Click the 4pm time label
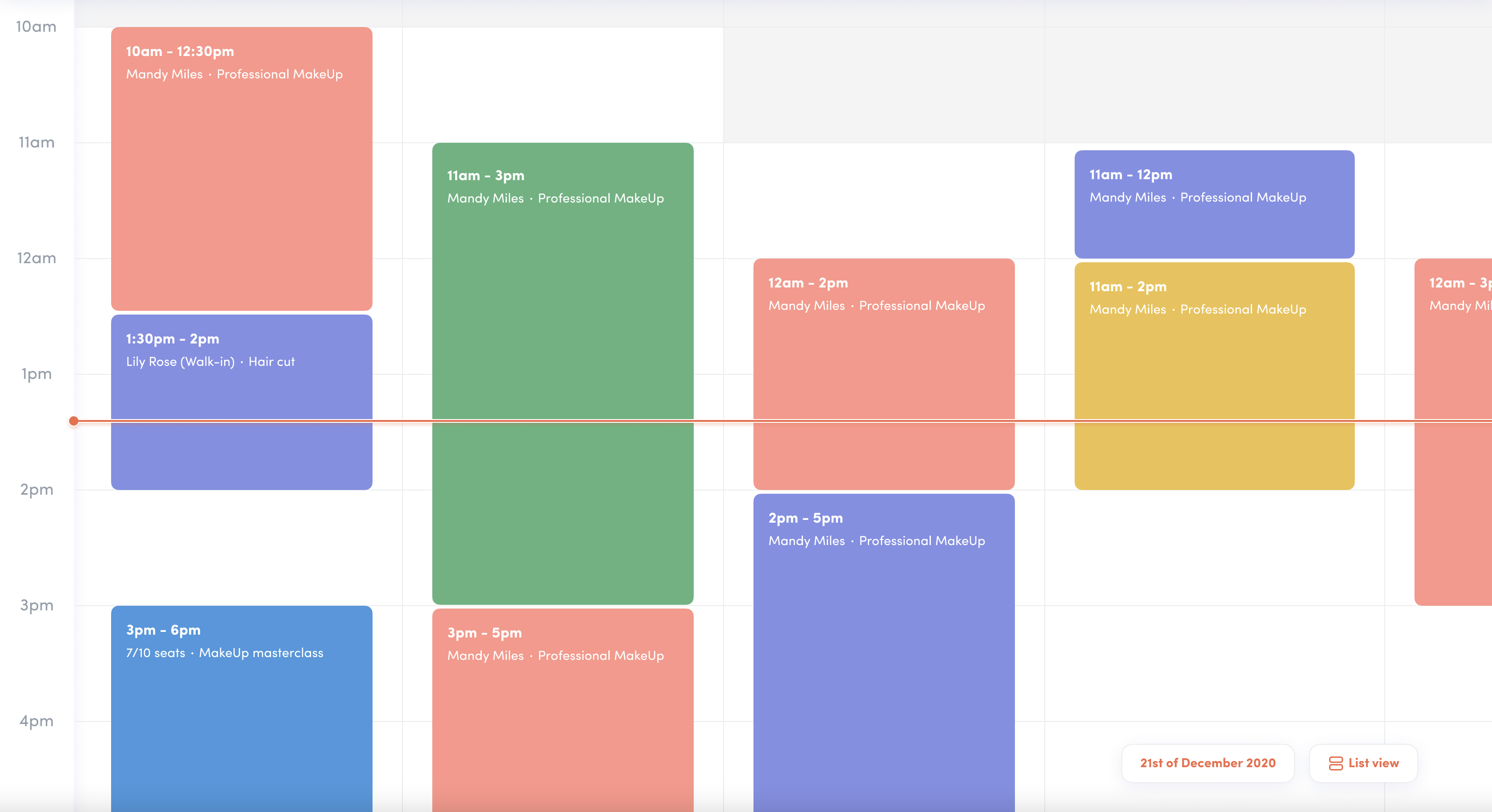 point(36,721)
